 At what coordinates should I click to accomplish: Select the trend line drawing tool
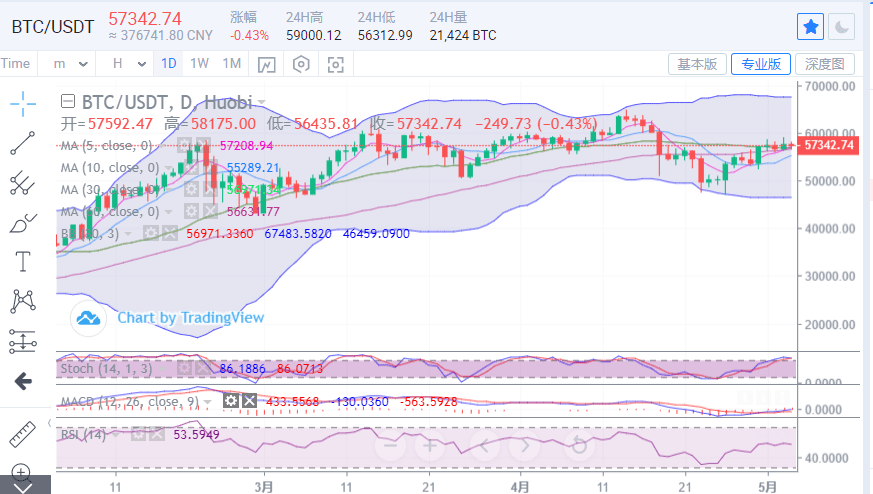(x=23, y=143)
